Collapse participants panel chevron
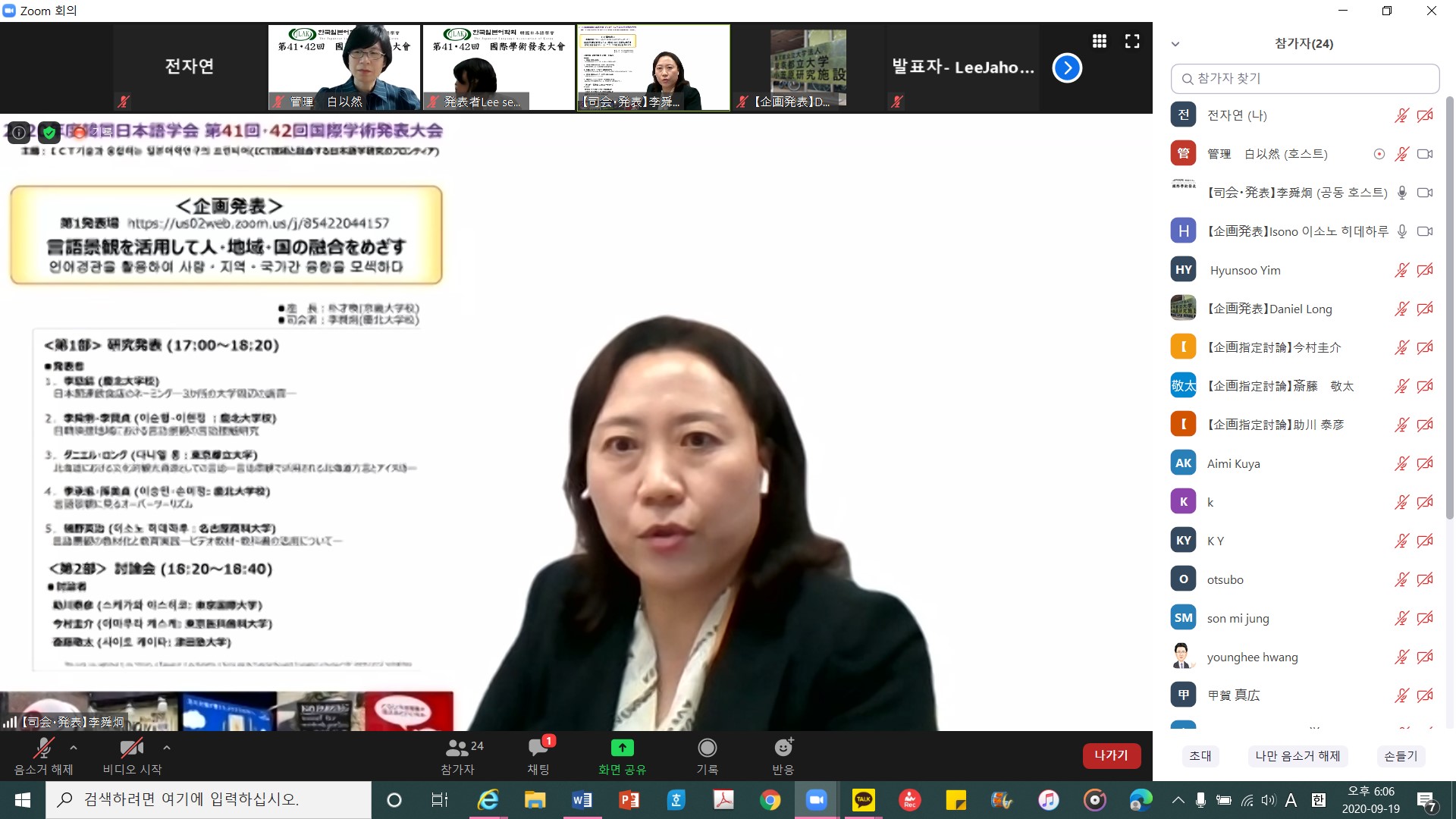The image size is (1456, 819). [x=1175, y=44]
